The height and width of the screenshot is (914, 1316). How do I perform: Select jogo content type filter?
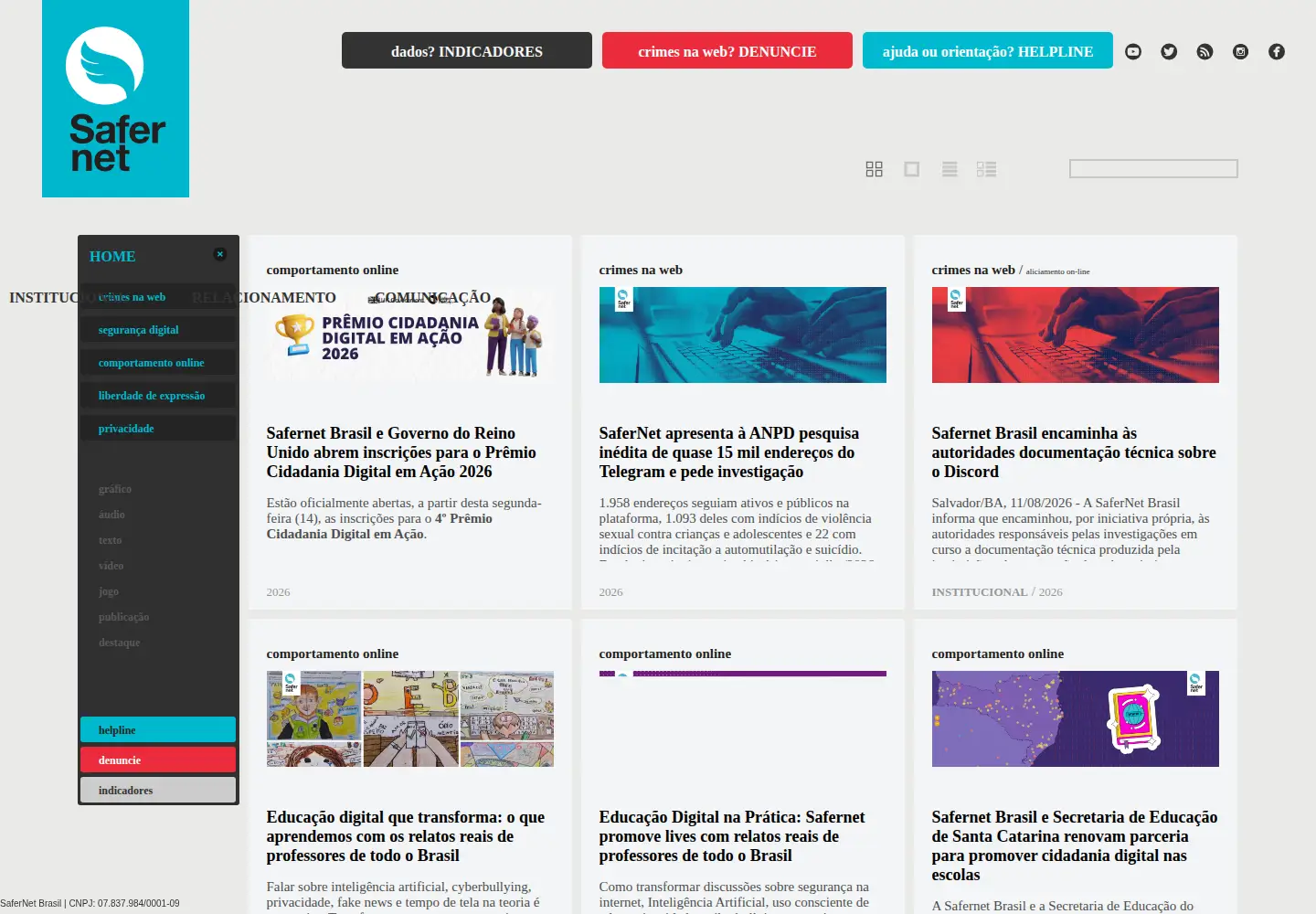[x=109, y=591]
